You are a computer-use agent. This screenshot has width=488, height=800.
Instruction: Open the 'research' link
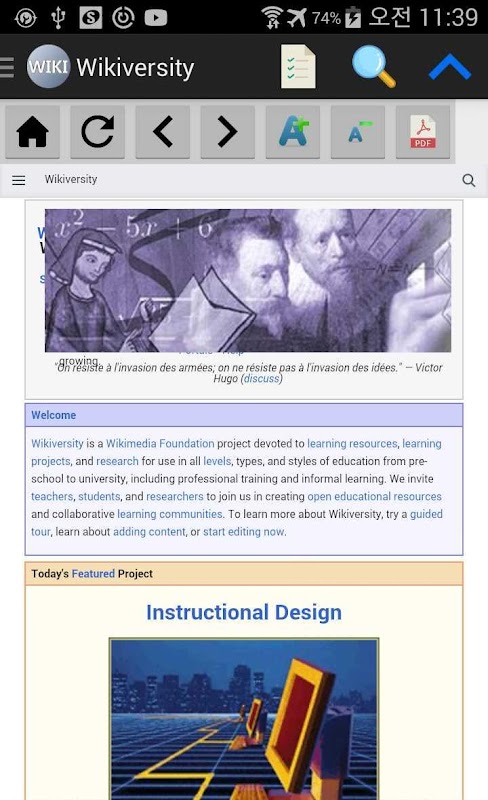(x=117, y=461)
